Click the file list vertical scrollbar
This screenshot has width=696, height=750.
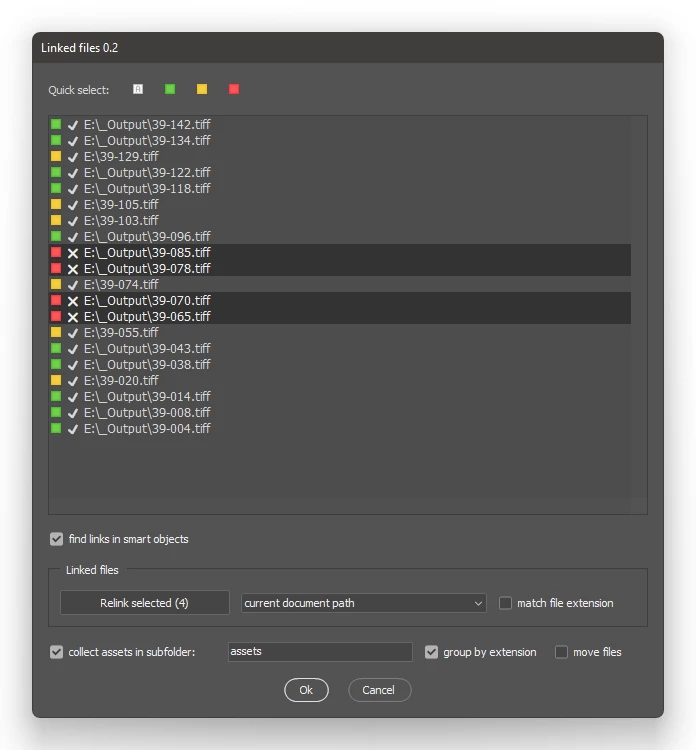point(639,315)
